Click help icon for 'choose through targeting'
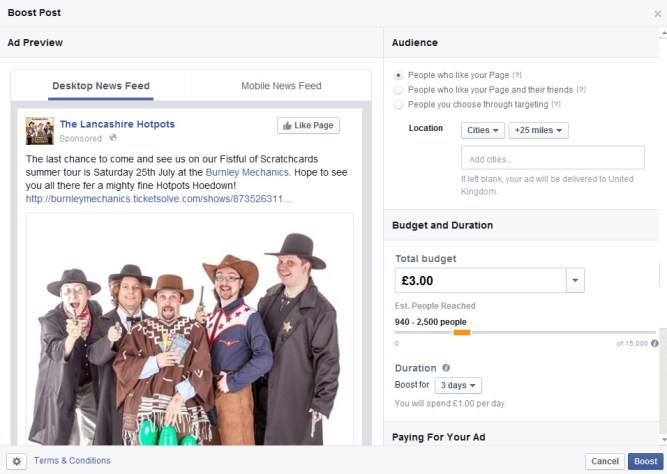The width and height of the screenshot is (667, 474). coord(555,104)
